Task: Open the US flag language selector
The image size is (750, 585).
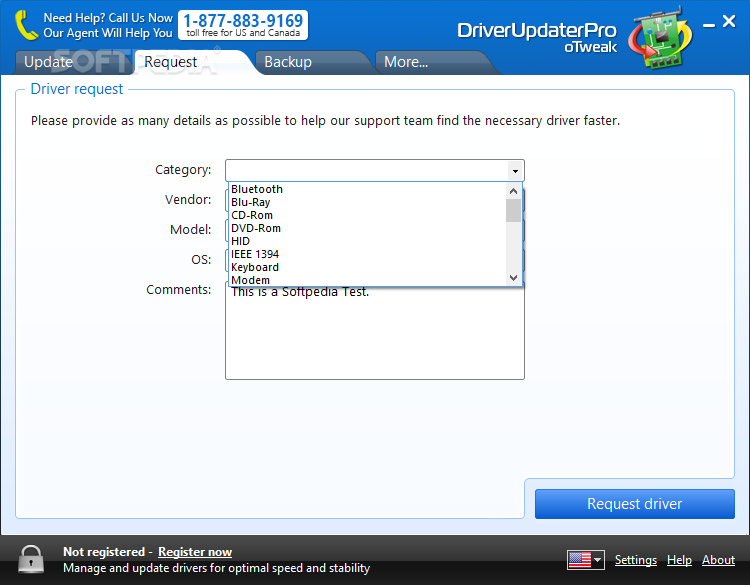Action: [586, 560]
